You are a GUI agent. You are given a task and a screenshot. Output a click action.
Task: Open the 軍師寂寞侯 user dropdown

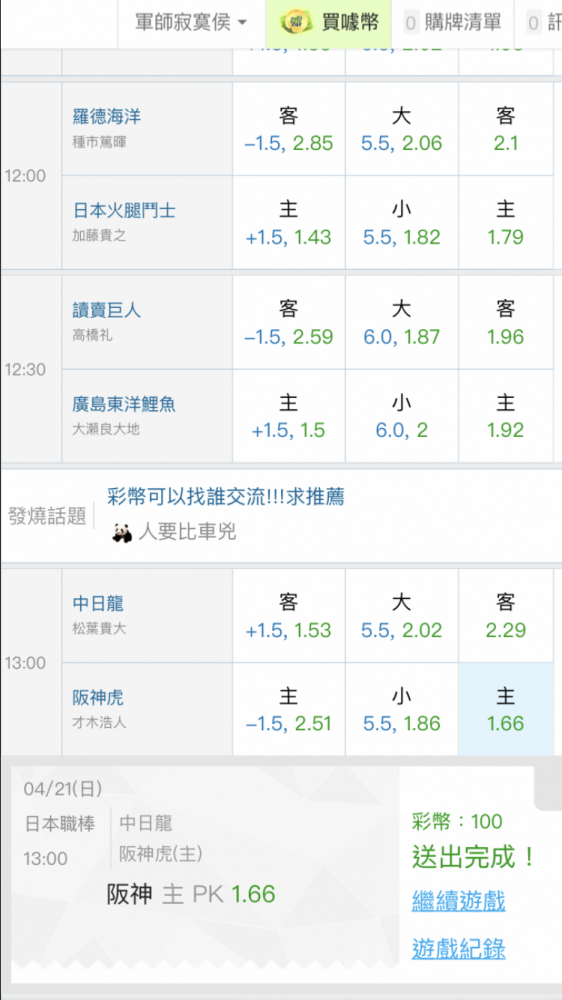191,23
